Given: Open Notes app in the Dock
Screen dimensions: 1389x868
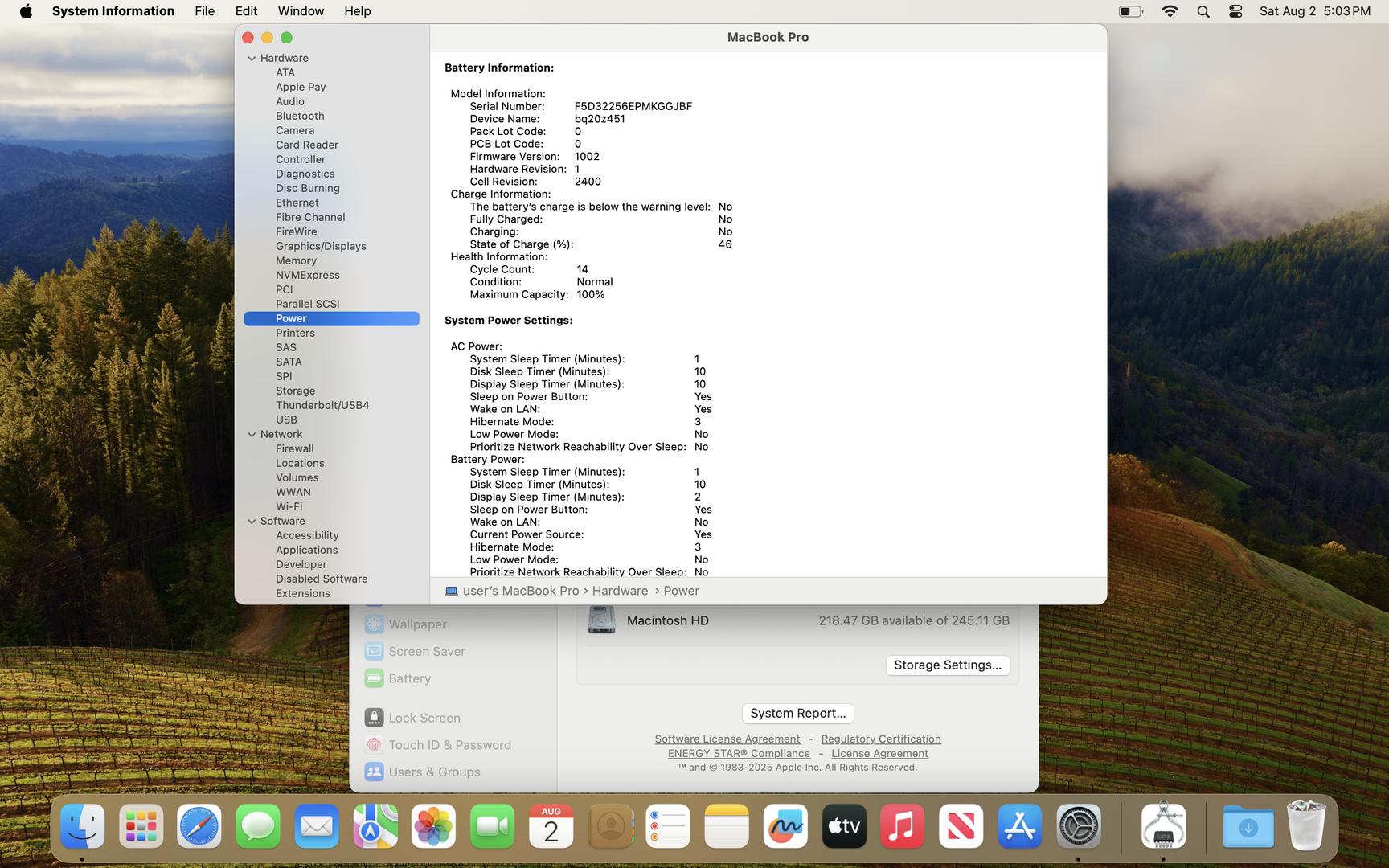Looking at the screenshot, I should (727, 826).
